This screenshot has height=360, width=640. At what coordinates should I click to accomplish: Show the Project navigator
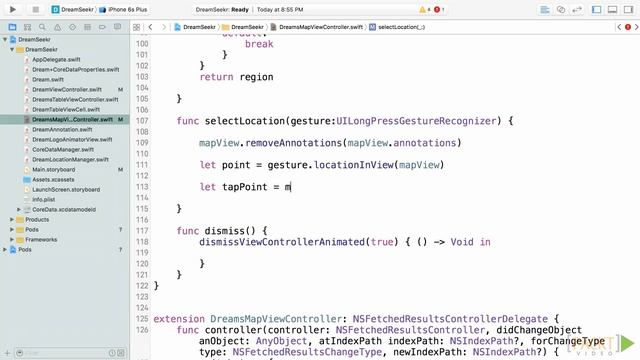tap(12, 27)
